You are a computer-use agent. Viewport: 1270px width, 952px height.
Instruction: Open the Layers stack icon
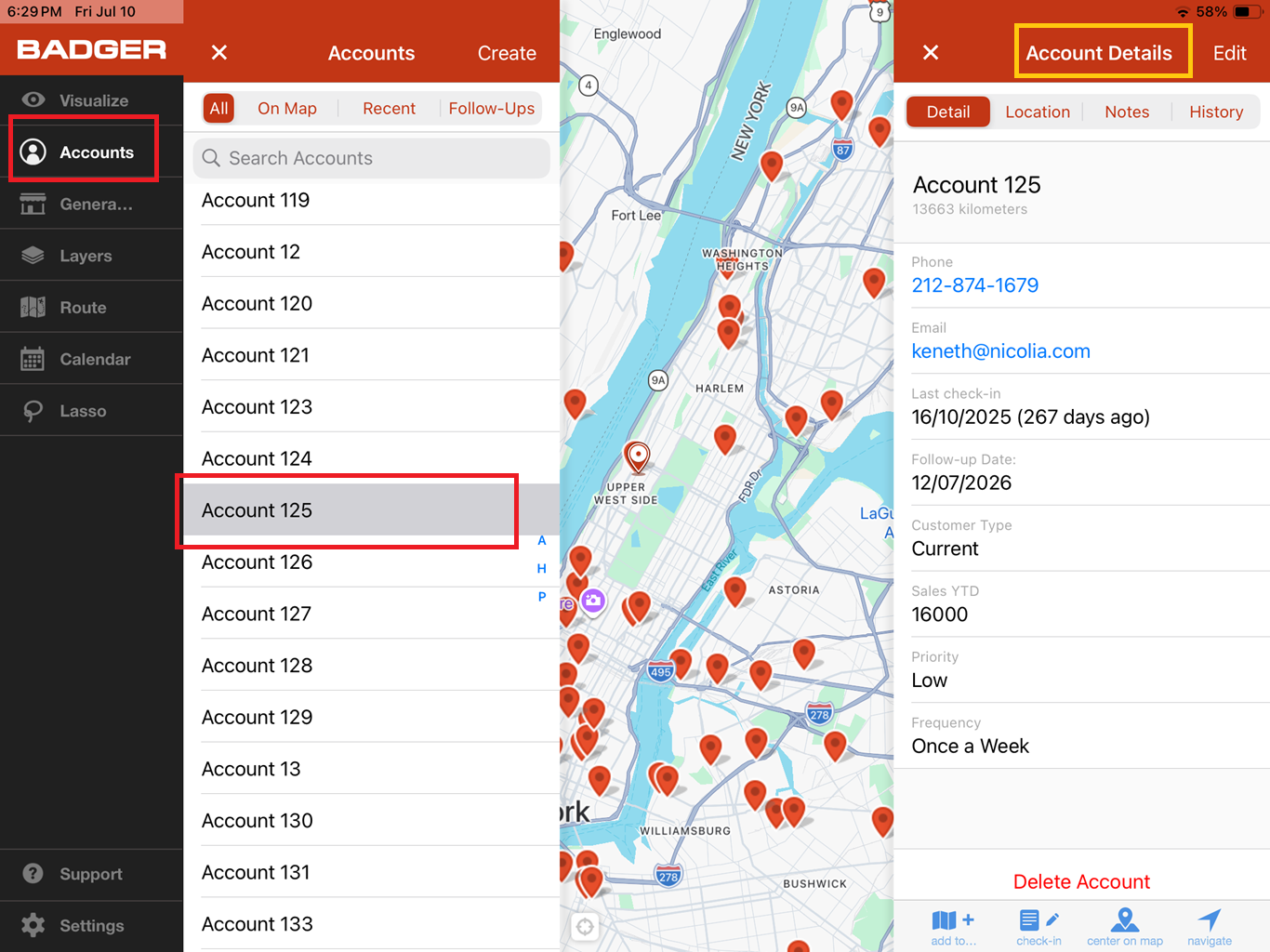coord(33,256)
